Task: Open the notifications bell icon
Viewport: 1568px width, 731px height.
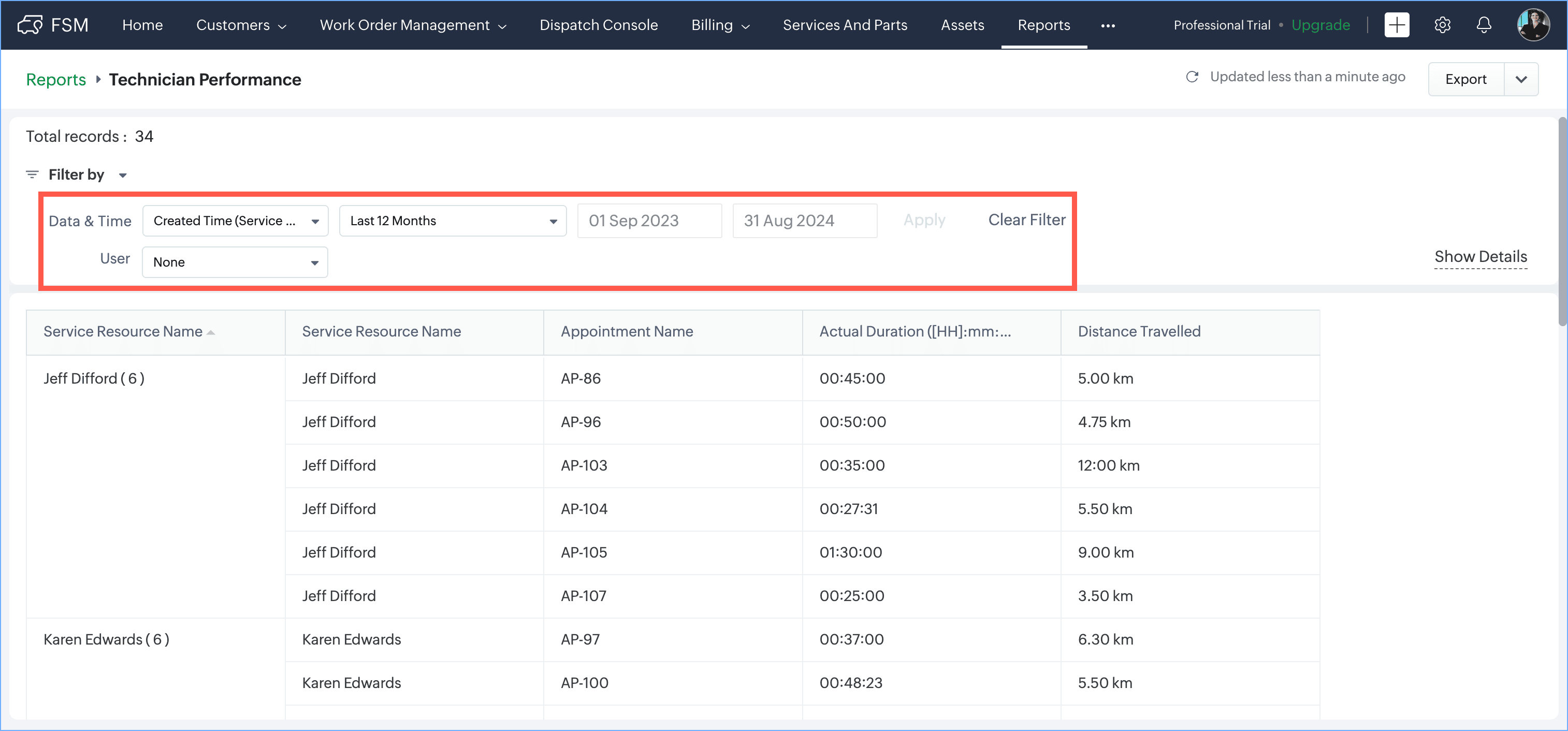Action: 1484,25
